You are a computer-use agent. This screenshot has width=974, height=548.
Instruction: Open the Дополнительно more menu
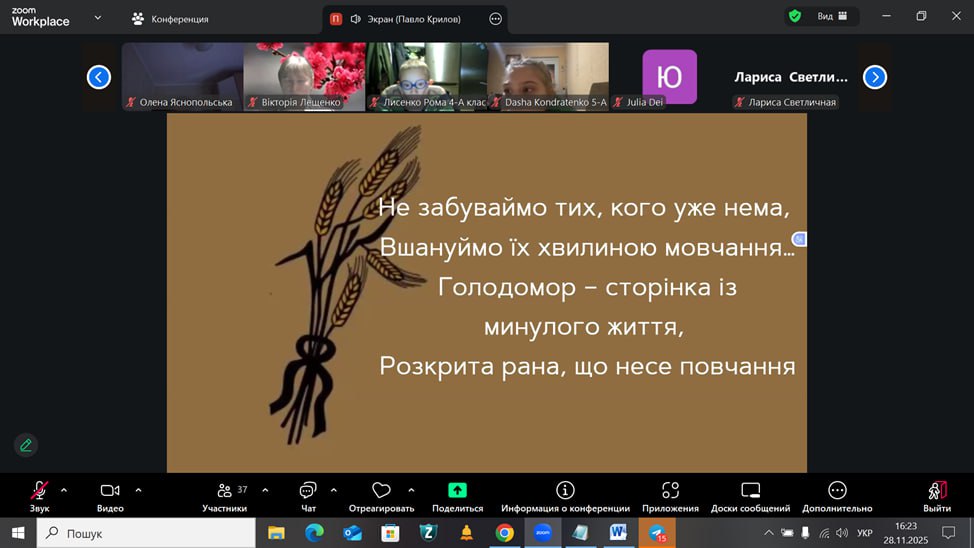[837, 490]
